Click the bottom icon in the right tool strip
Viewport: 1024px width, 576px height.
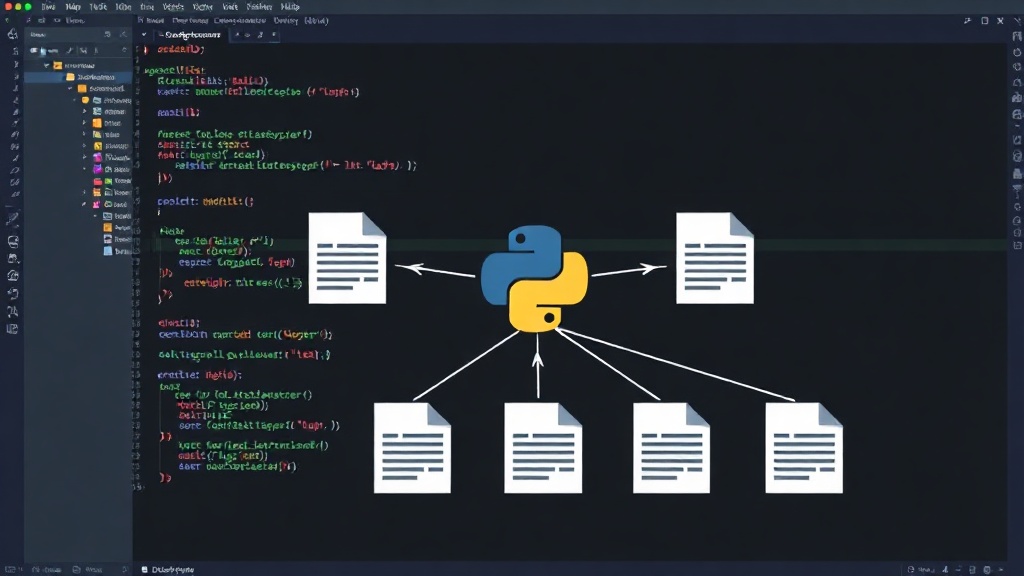pyautogui.click(x=1017, y=245)
